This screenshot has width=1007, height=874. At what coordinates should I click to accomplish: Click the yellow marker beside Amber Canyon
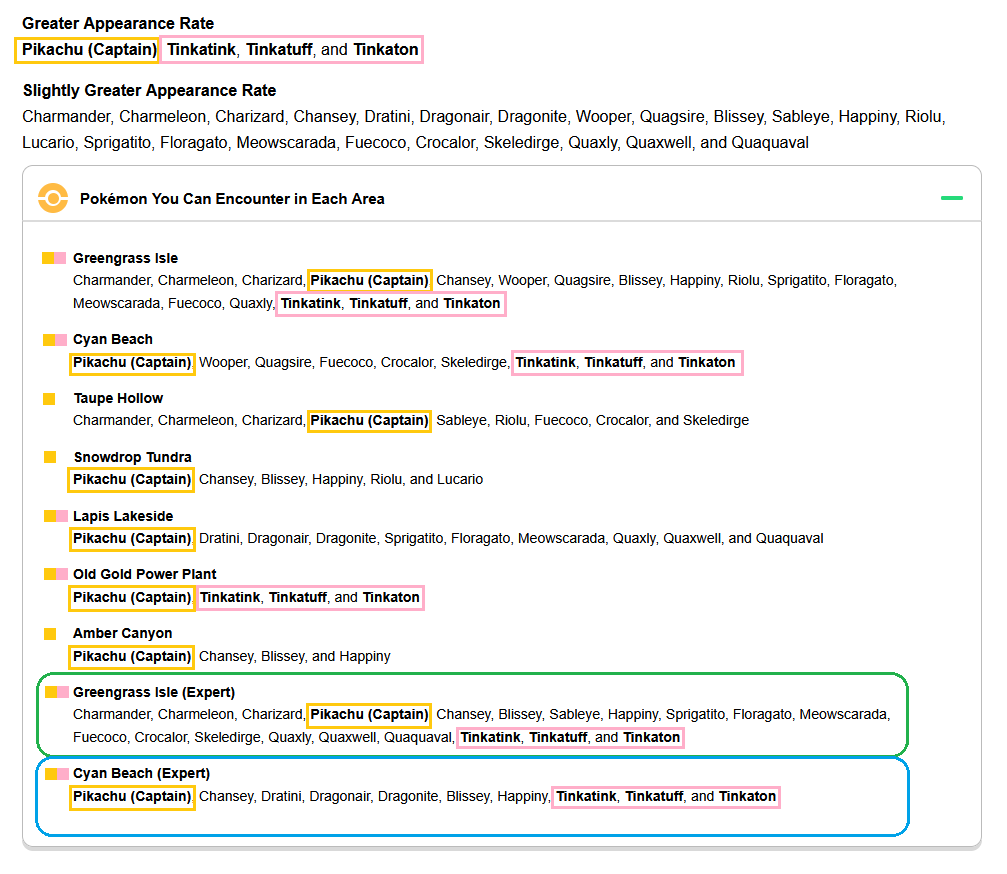pyautogui.click(x=50, y=634)
